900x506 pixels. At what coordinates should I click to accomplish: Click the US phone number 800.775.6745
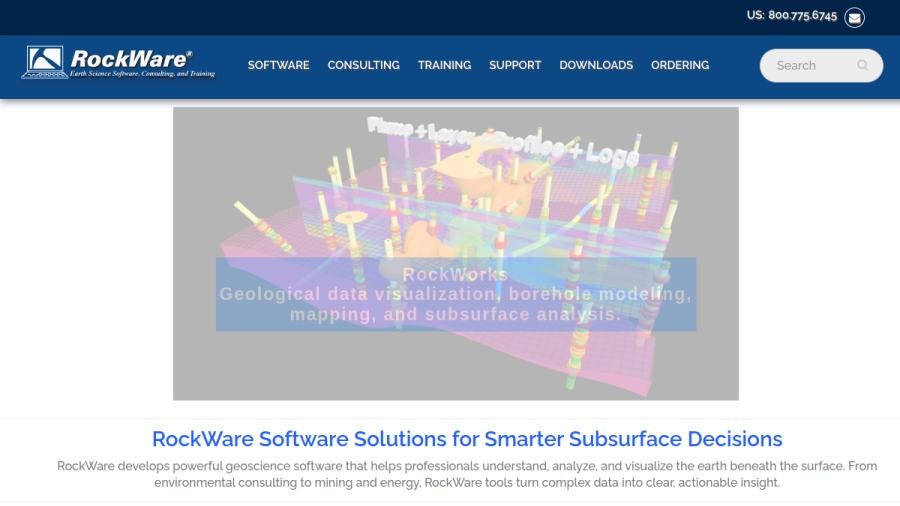click(802, 15)
